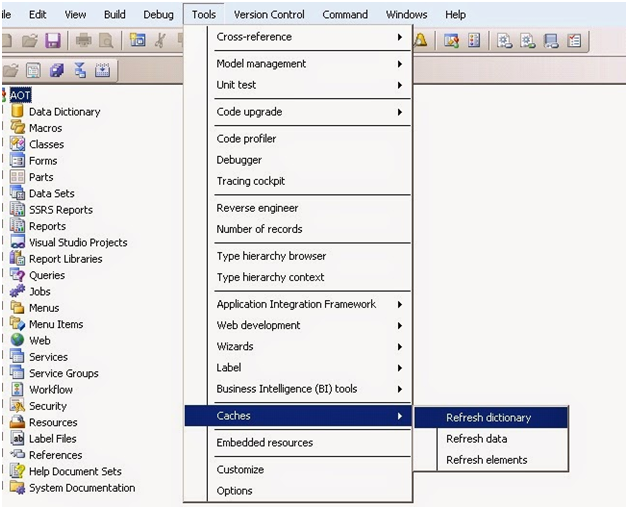Click the folder icon in second toolbar row
628x509 pixels.
pos(11,70)
